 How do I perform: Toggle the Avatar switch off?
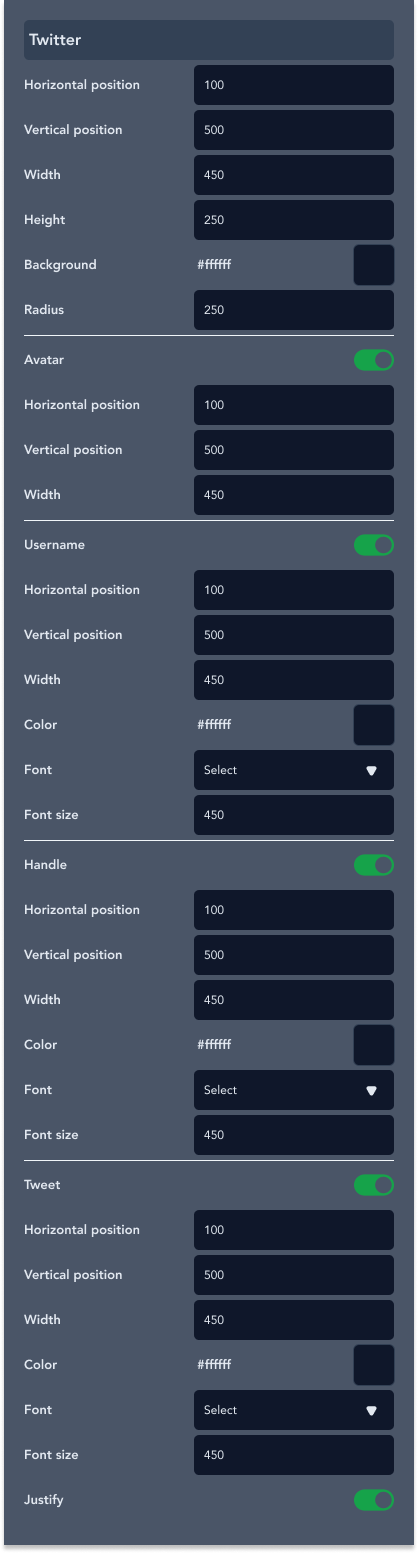[374, 360]
